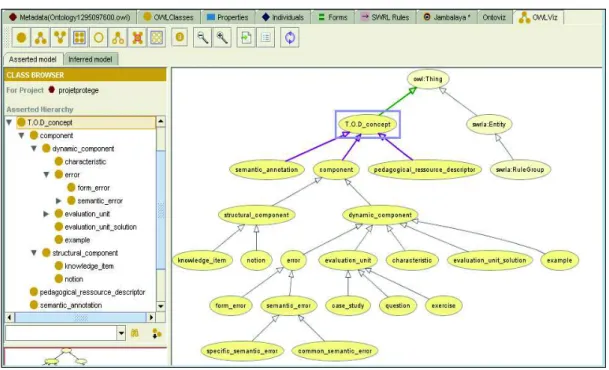Switch to the Jambalaya tab
This screenshot has height=370, width=609.
coord(447,17)
